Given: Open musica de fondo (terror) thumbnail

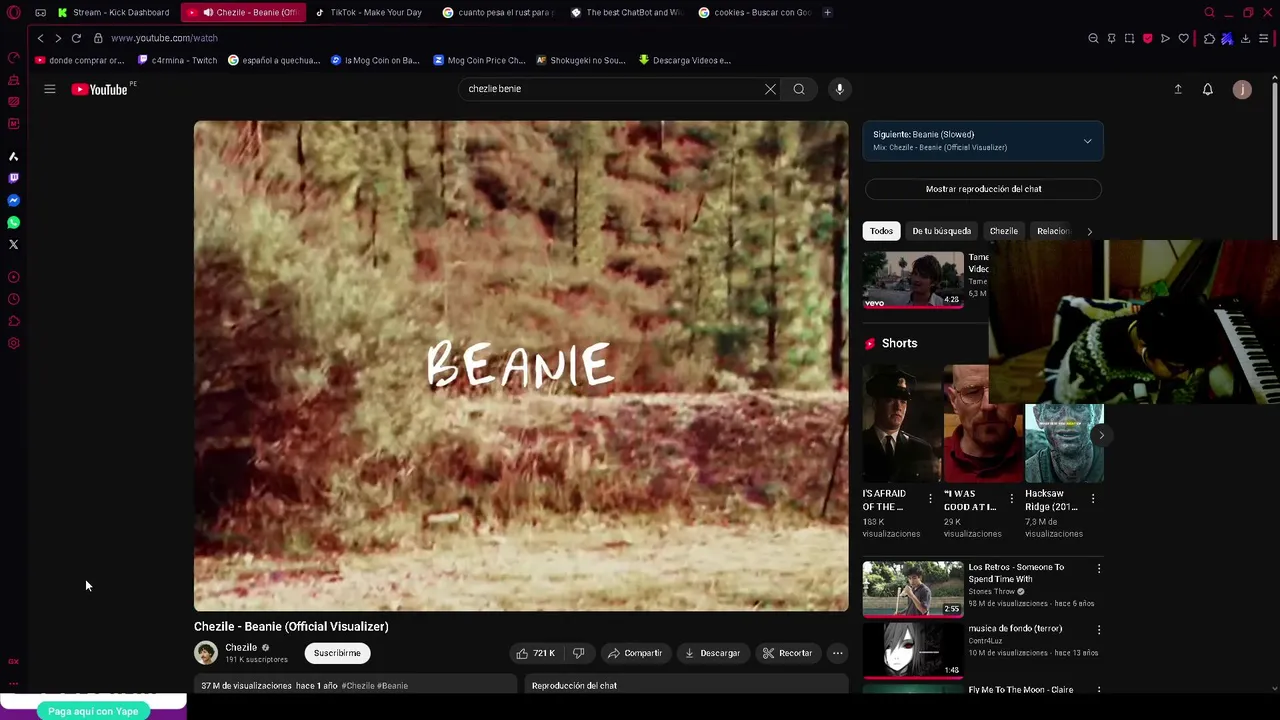Looking at the screenshot, I should coord(913,650).
